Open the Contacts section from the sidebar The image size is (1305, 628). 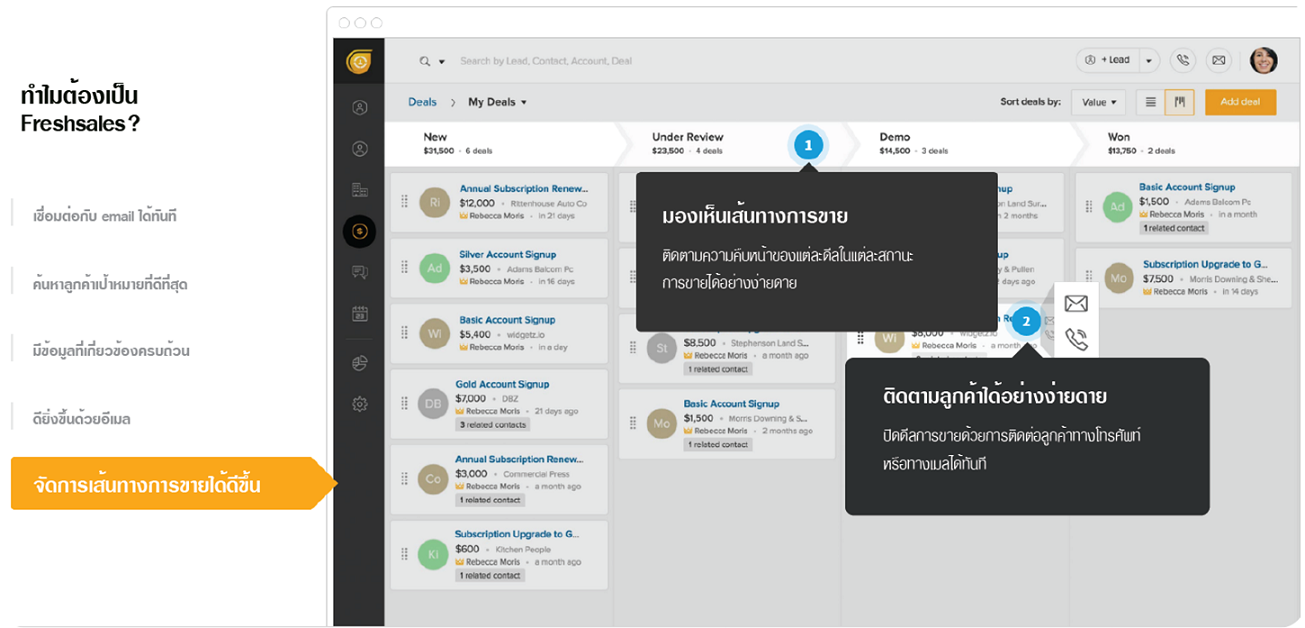(360, 149)
